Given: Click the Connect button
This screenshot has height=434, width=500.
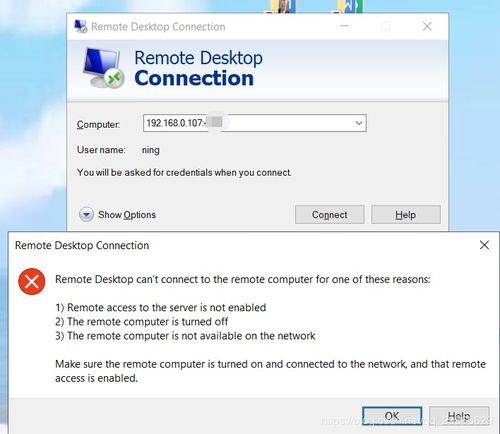Looking at the screenshot, I should 329,214.
